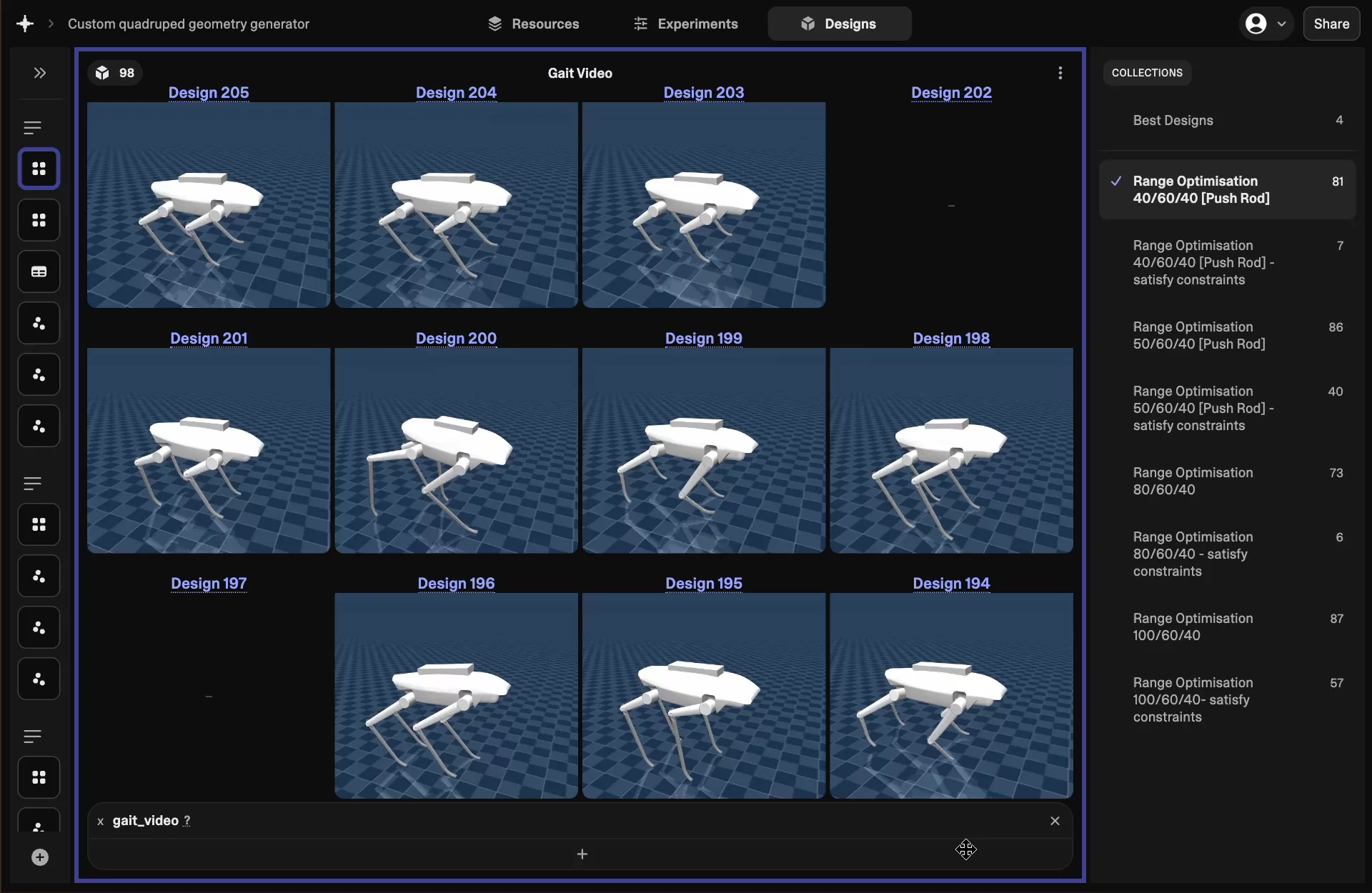The height and width of the screenshot is (893, 1372).
Task: Open gait_video help question mark
Action: click(x=187, y=821)
